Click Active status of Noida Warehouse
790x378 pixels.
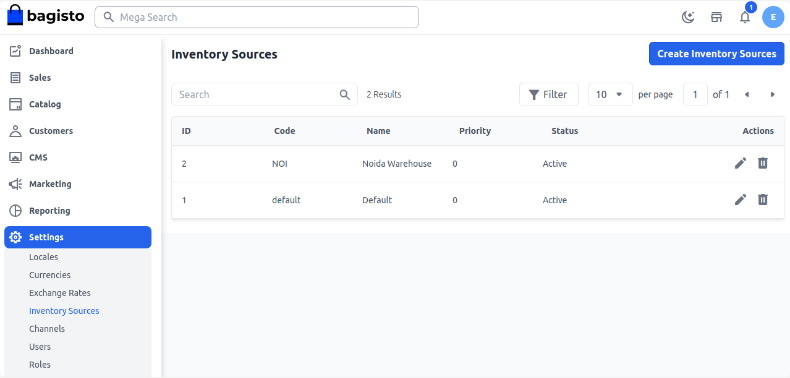(555, 164)
